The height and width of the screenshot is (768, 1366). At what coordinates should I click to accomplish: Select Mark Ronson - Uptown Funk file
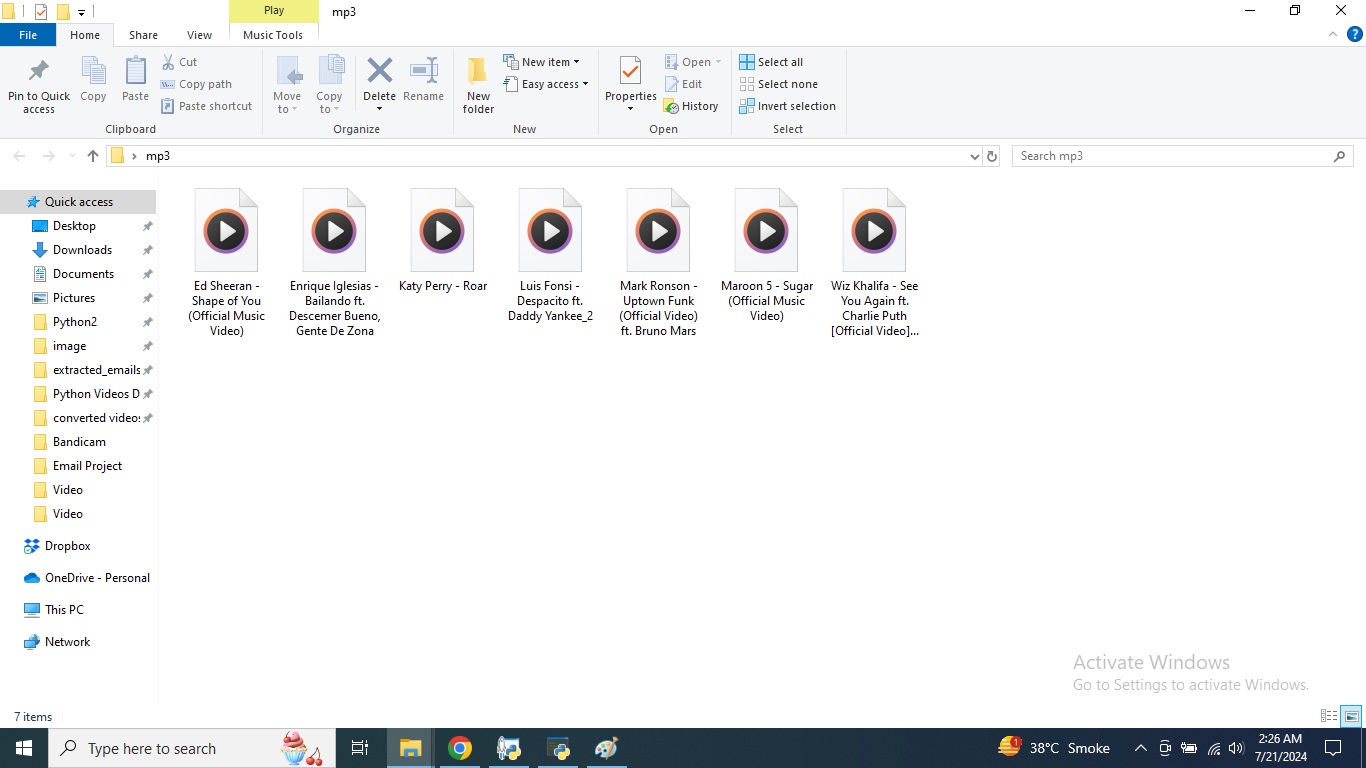click(x=658, y=263)
